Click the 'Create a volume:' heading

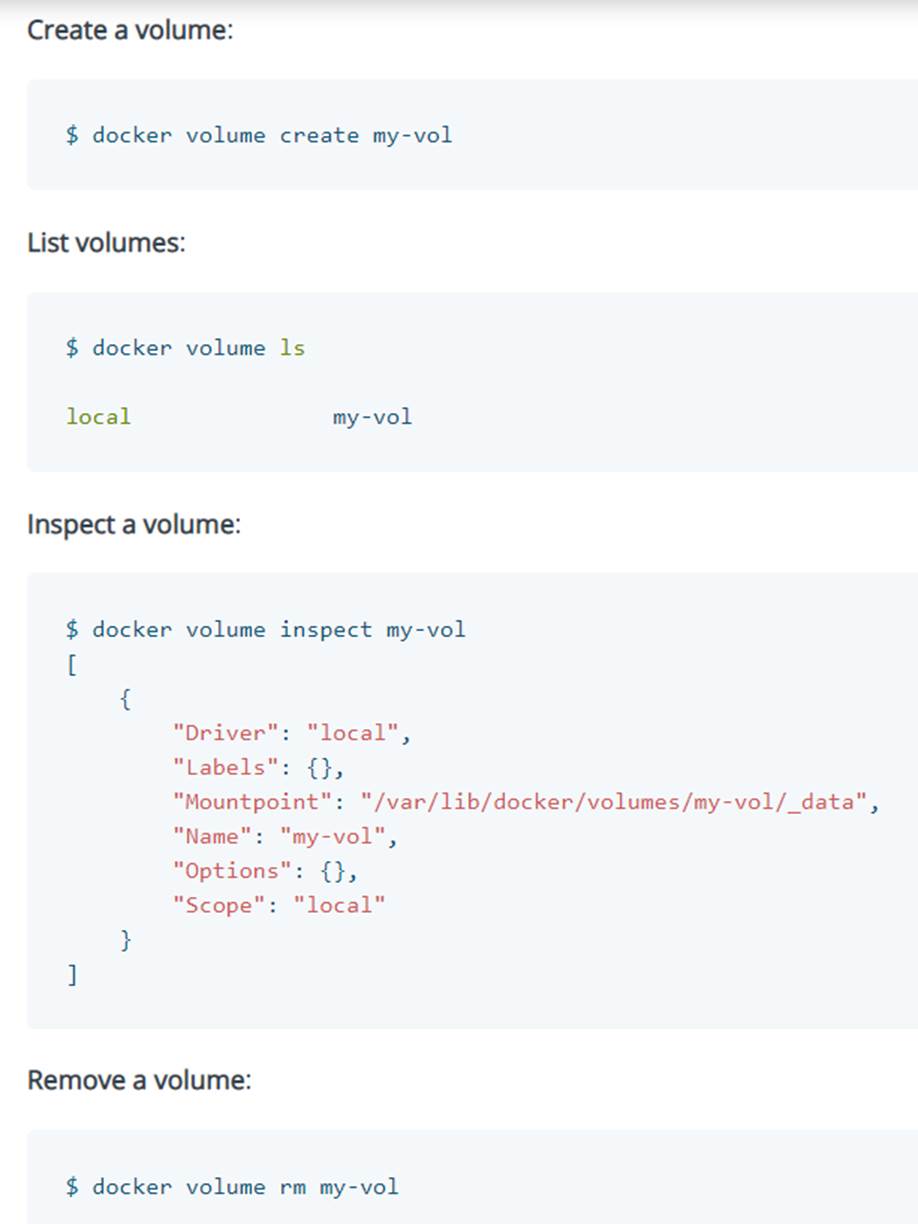click(129, 30)
